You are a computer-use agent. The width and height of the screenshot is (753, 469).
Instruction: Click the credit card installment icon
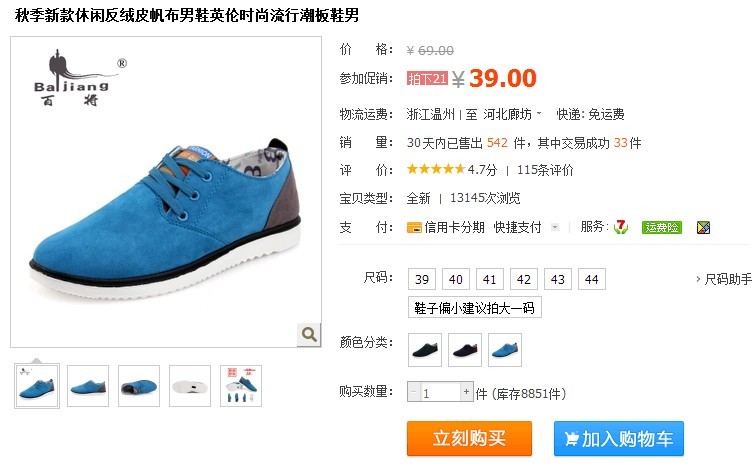[414, 228]
